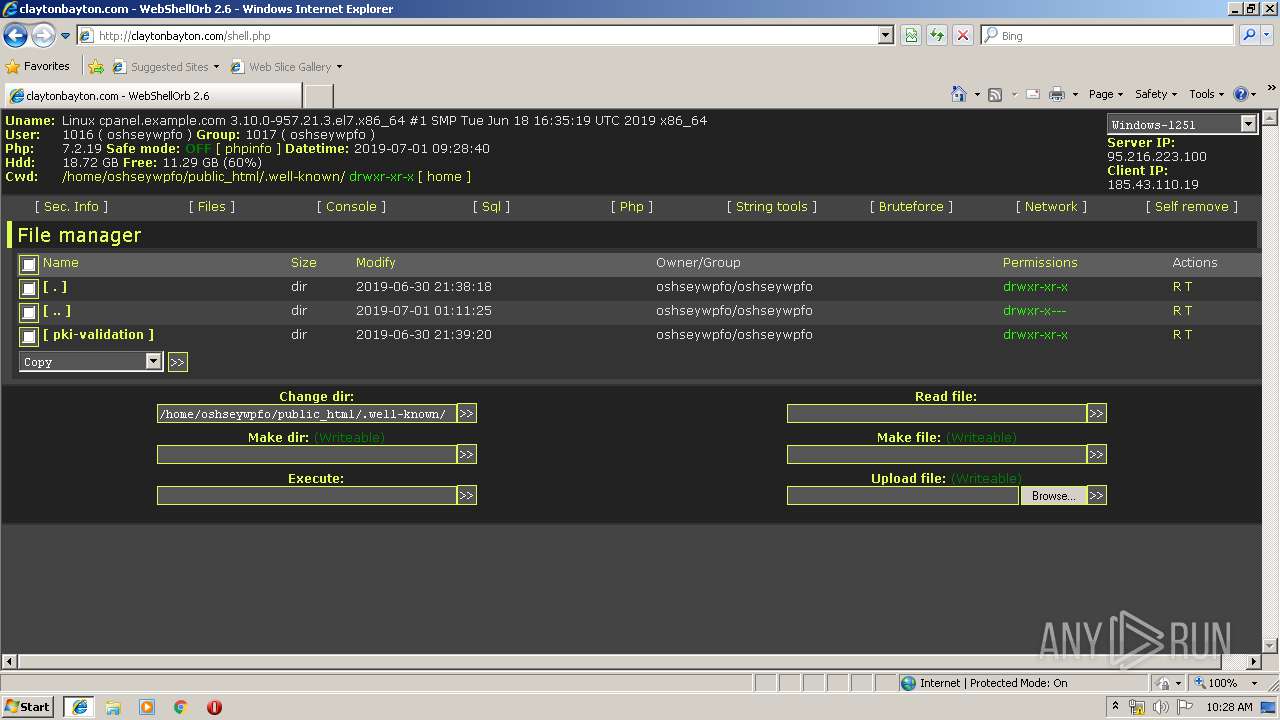Expand the Suggested Sites dropdown
The image size is (1280, 720).
click(x=216, y=67)
